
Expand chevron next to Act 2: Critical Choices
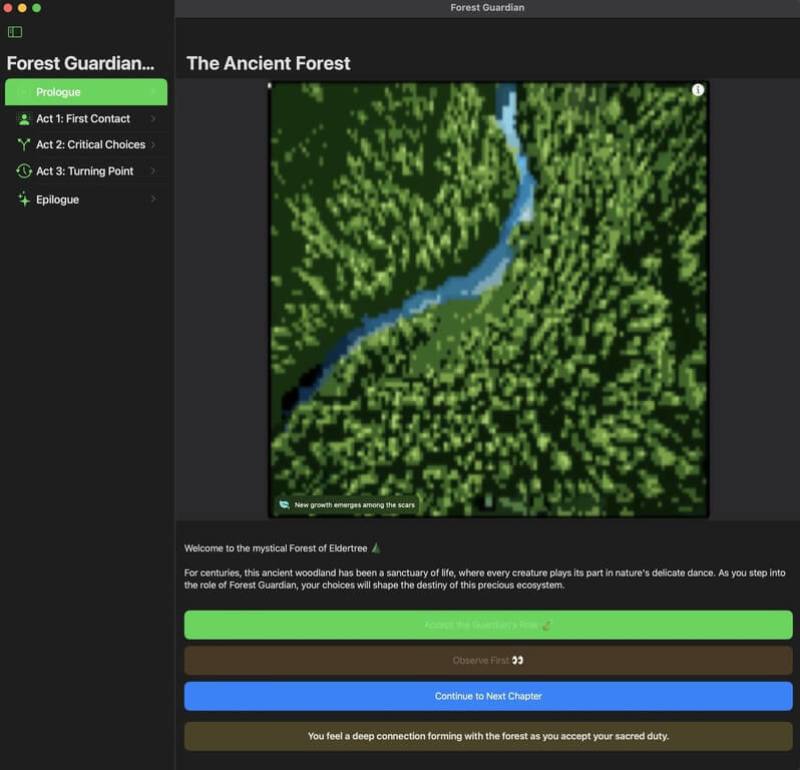pyautogui.click(x=153, y=145)
